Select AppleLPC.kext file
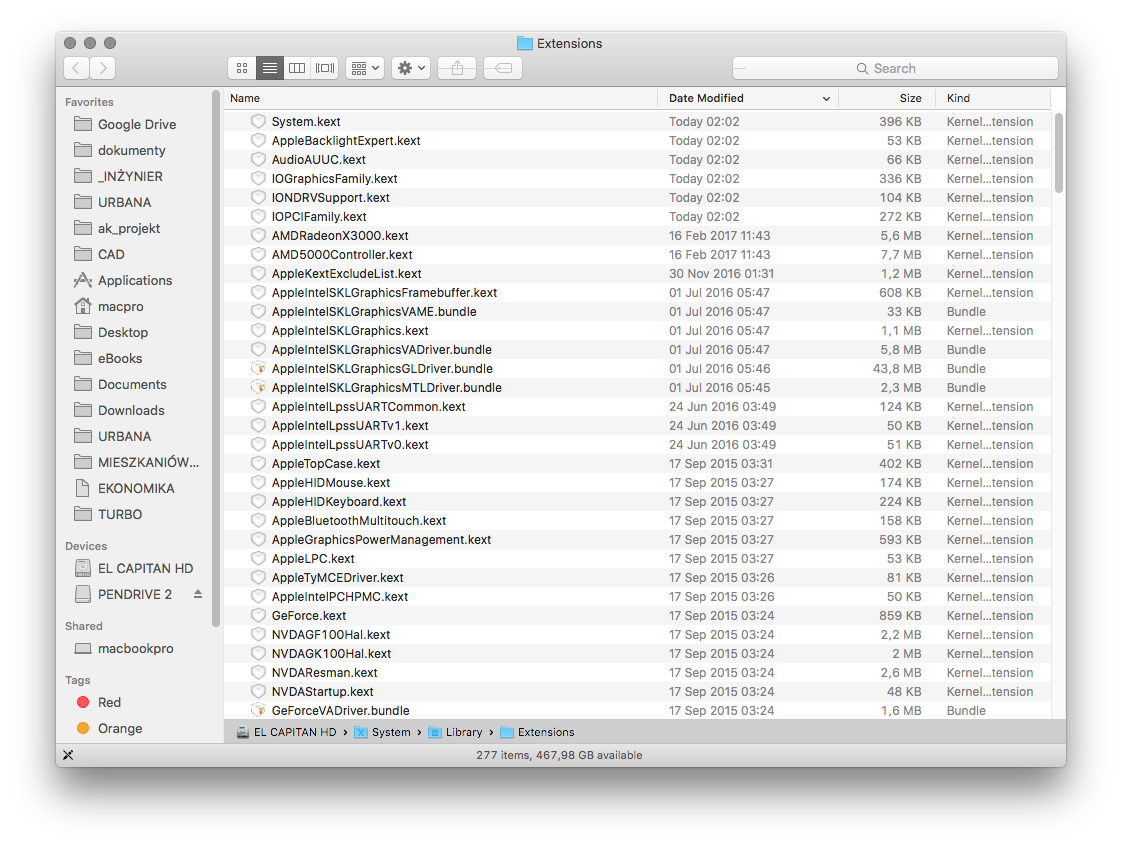The image size is (1122, 847). 638,559
